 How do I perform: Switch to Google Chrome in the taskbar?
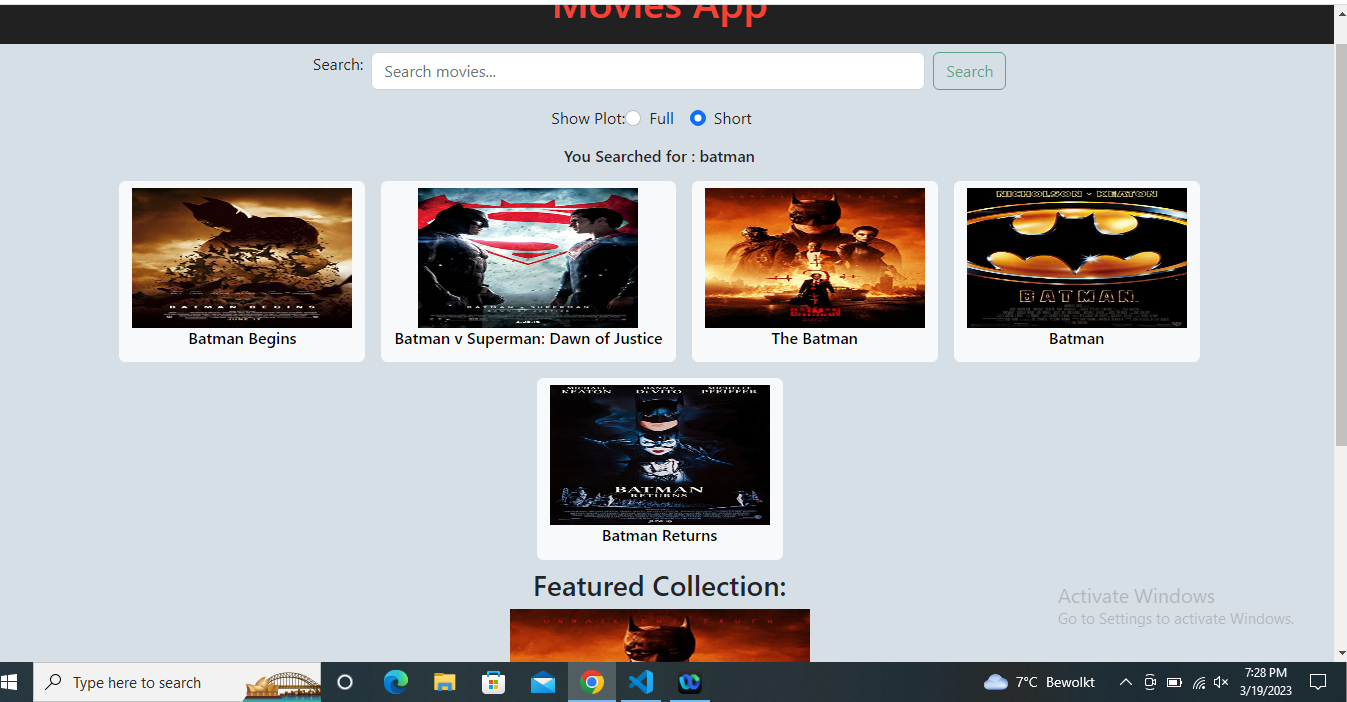tap(592, 682)
